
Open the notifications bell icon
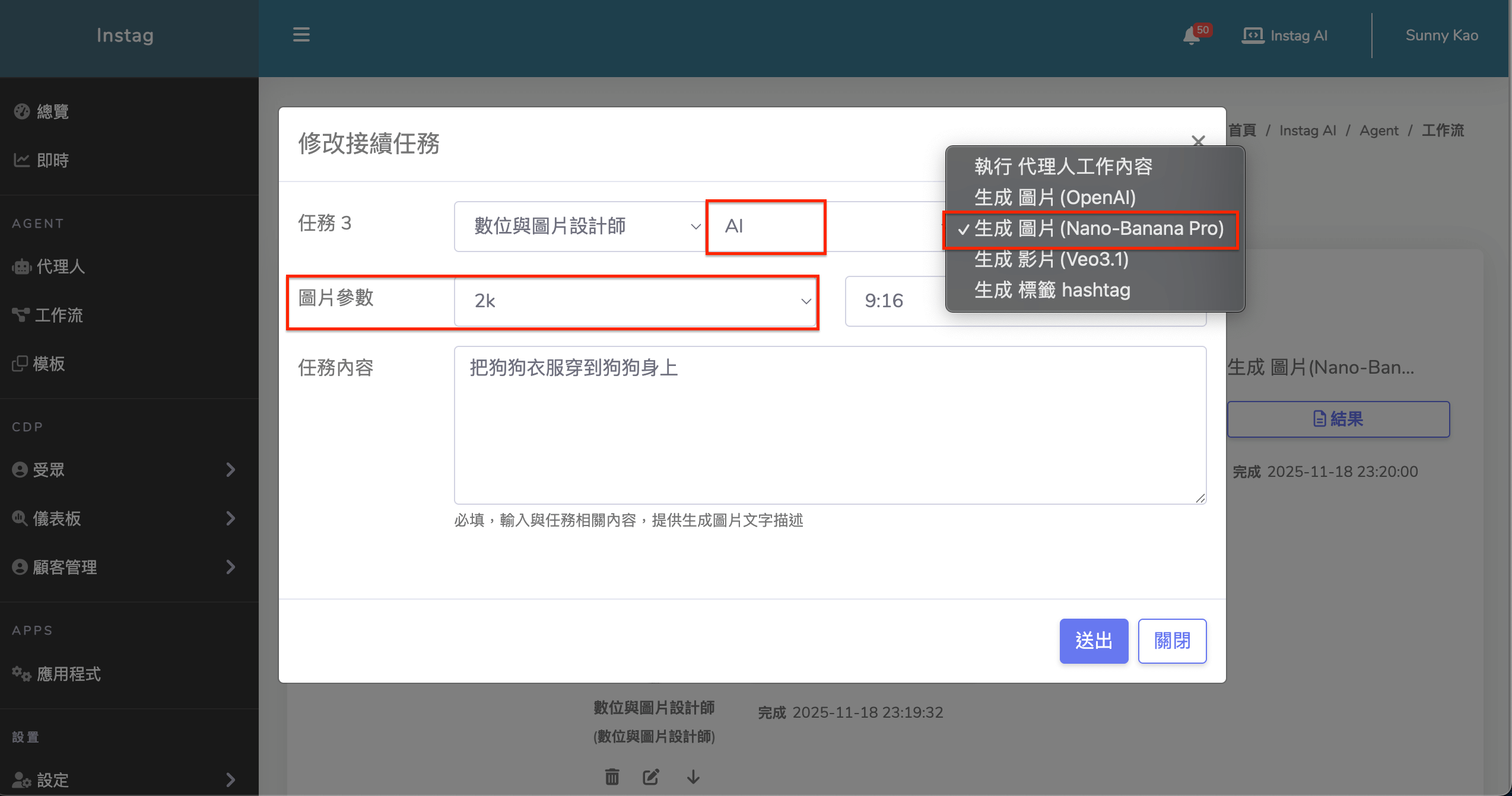pyautogui.click(x=1191, y=36)
